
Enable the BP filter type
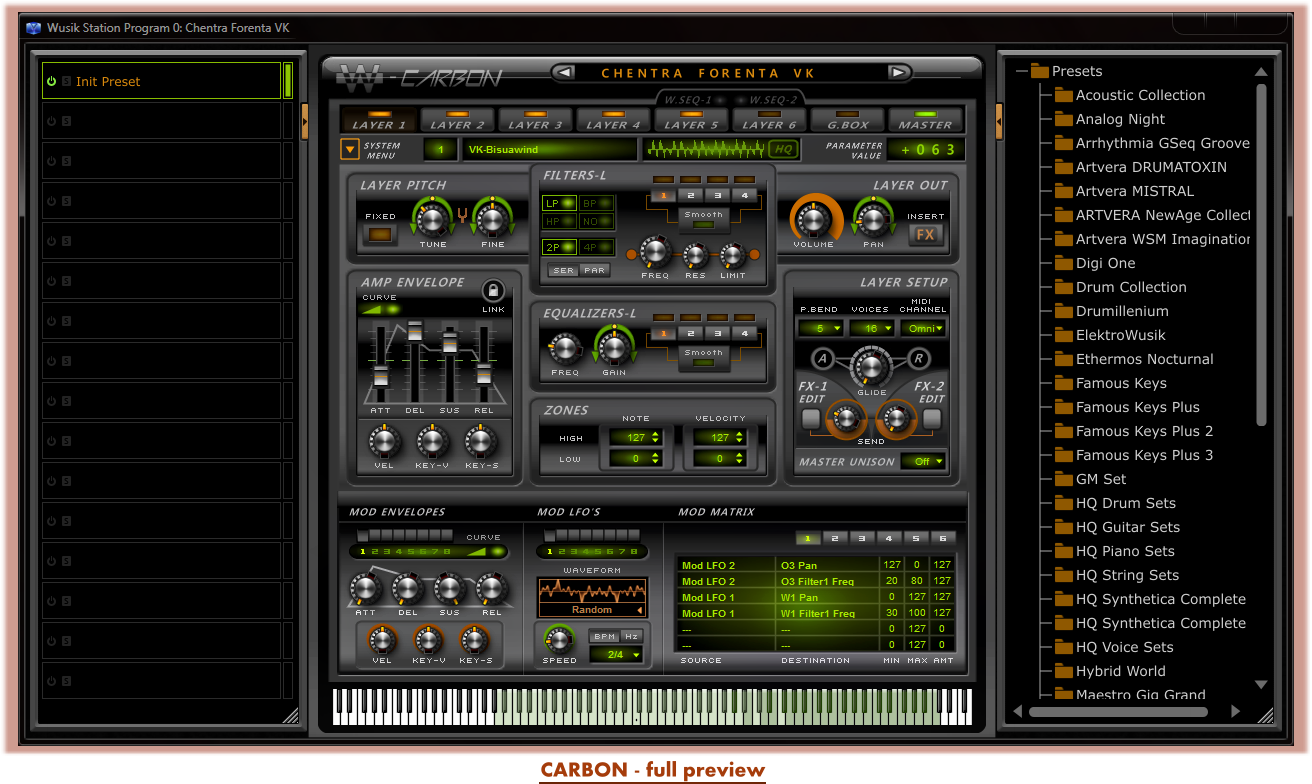pyautogui.click(x=597, y=203)
